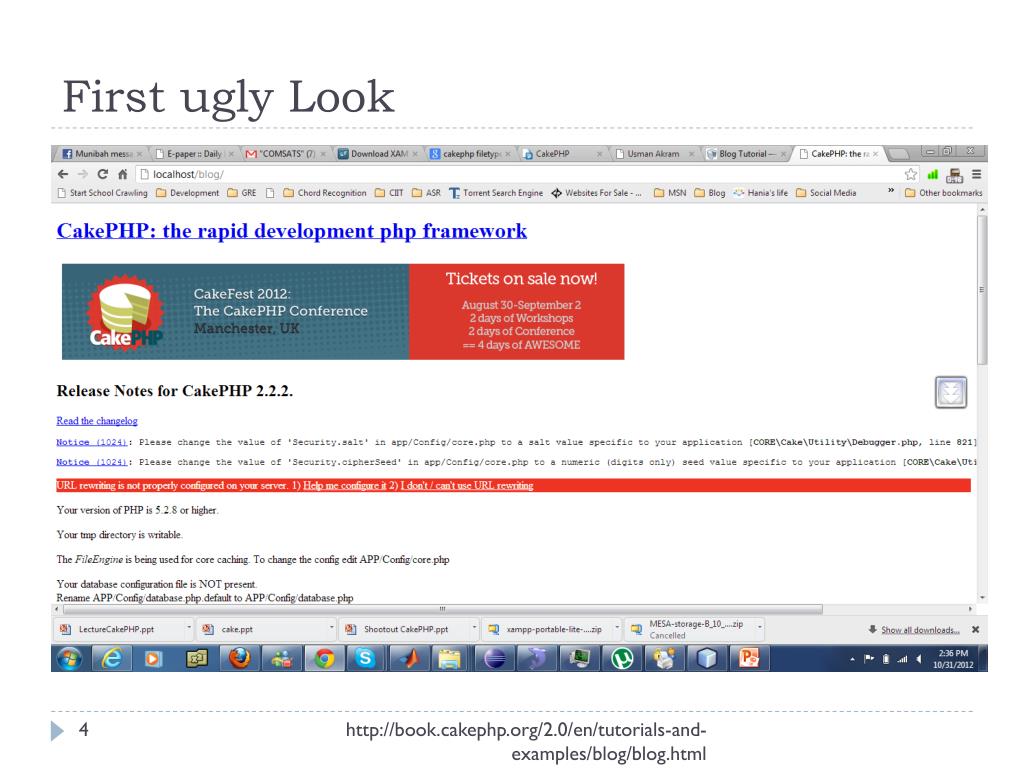This screenshot has height=768, width=1024.
Task: Click Help me configure it link
Action: [345, 486]
